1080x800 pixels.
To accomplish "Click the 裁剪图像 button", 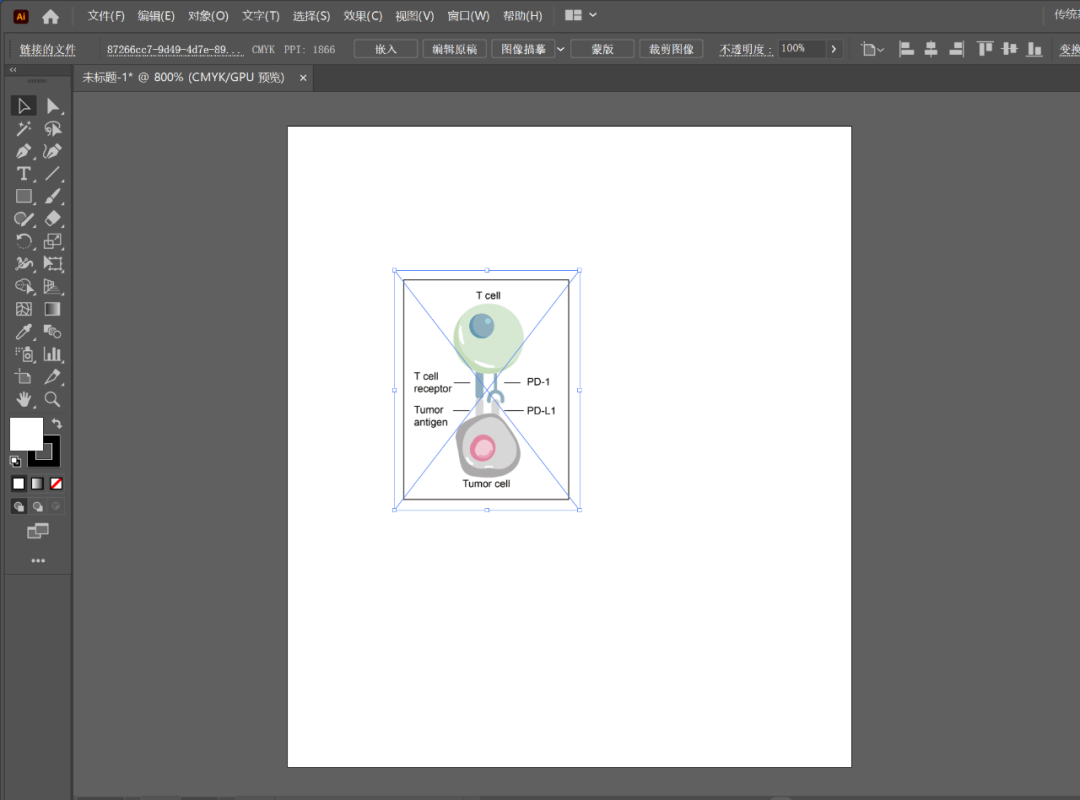I will tap(671, 49).
